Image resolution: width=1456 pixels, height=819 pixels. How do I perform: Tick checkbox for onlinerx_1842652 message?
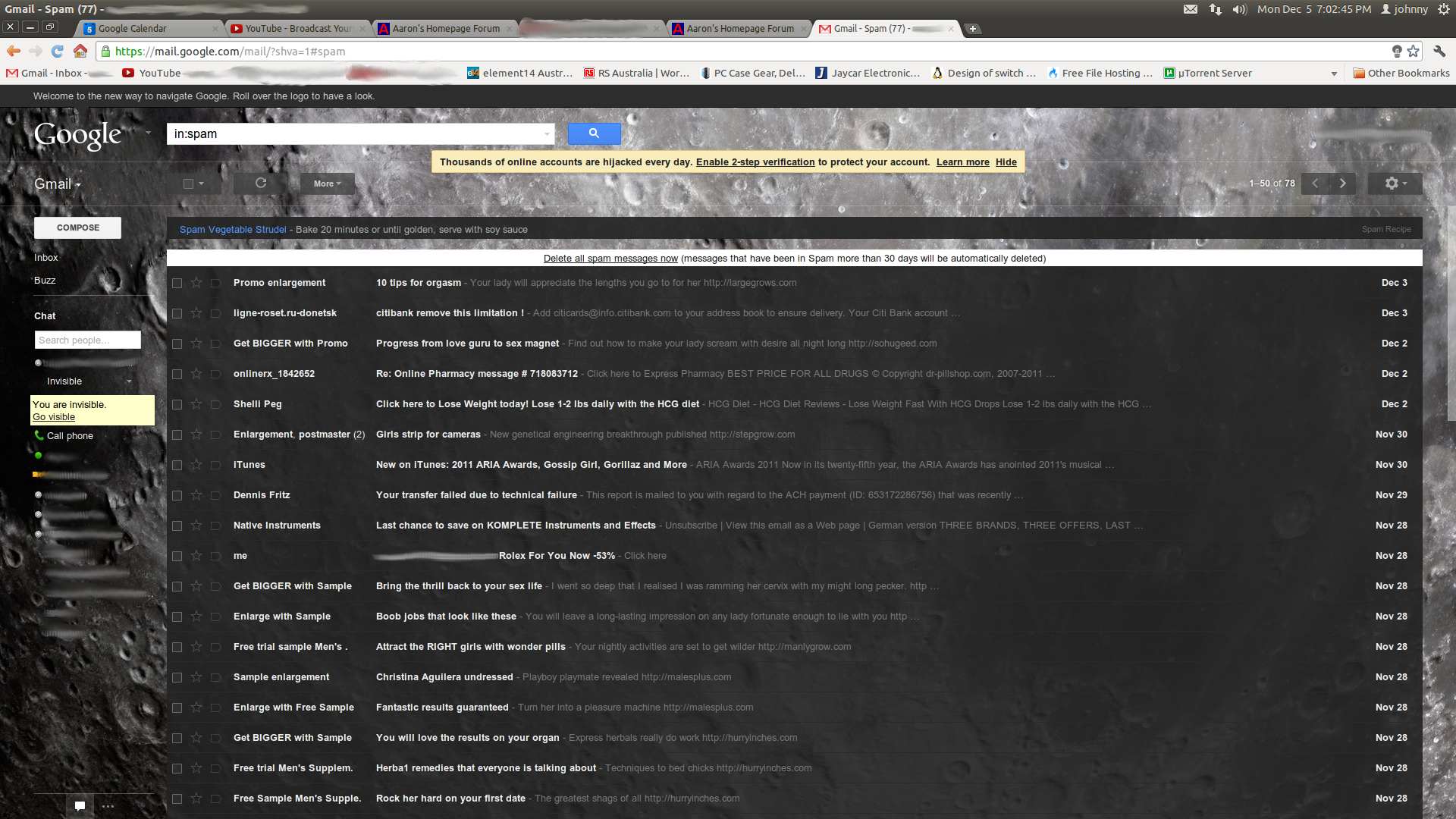tap(177, 374)
